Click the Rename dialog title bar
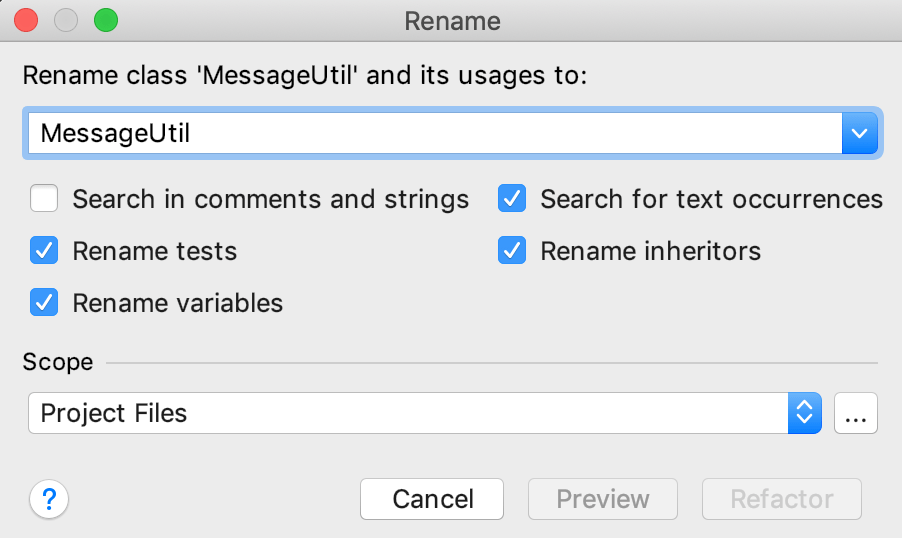This screenshot has height=538, width=902. 452,20
